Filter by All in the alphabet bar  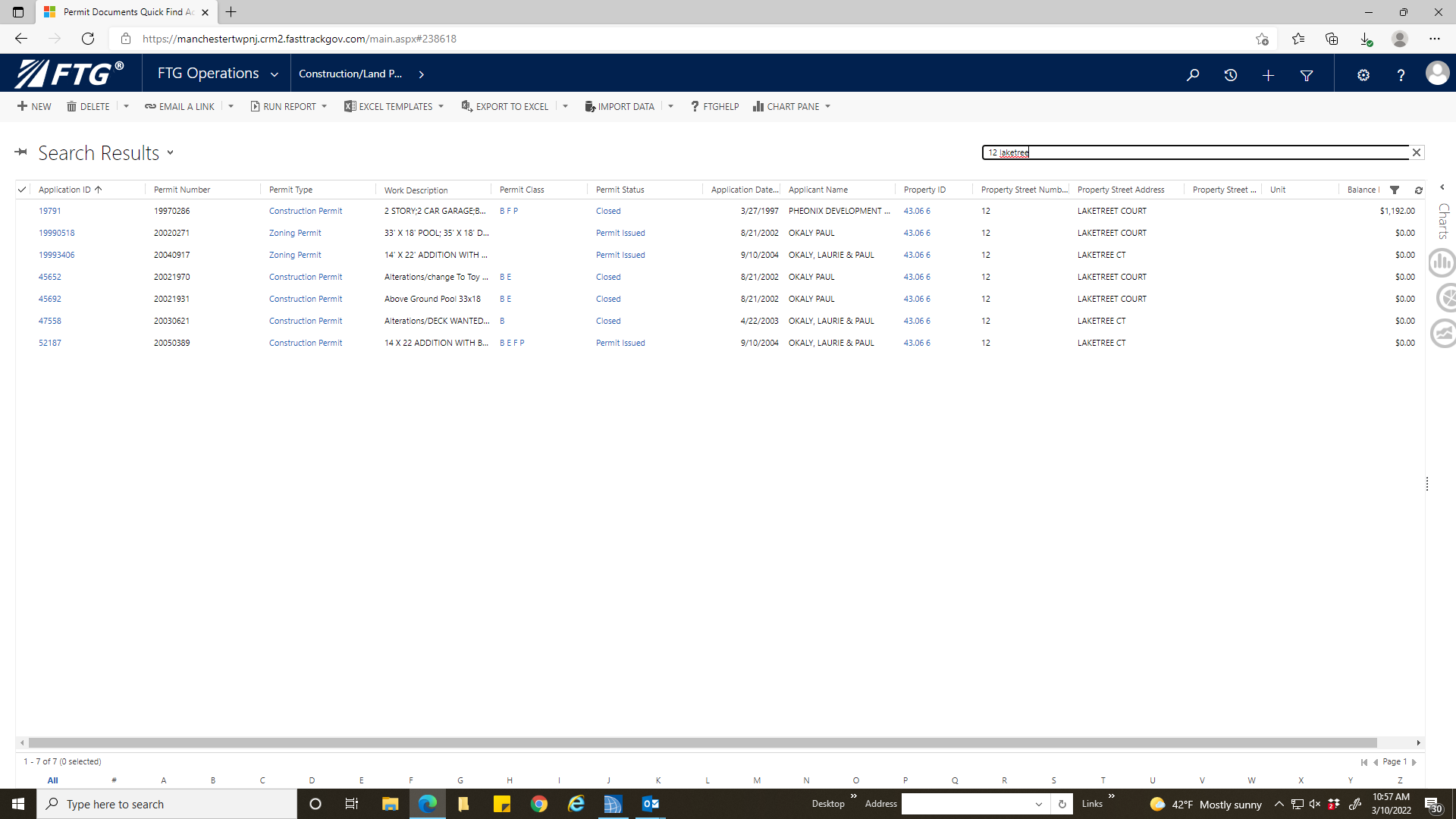[52, 780]
